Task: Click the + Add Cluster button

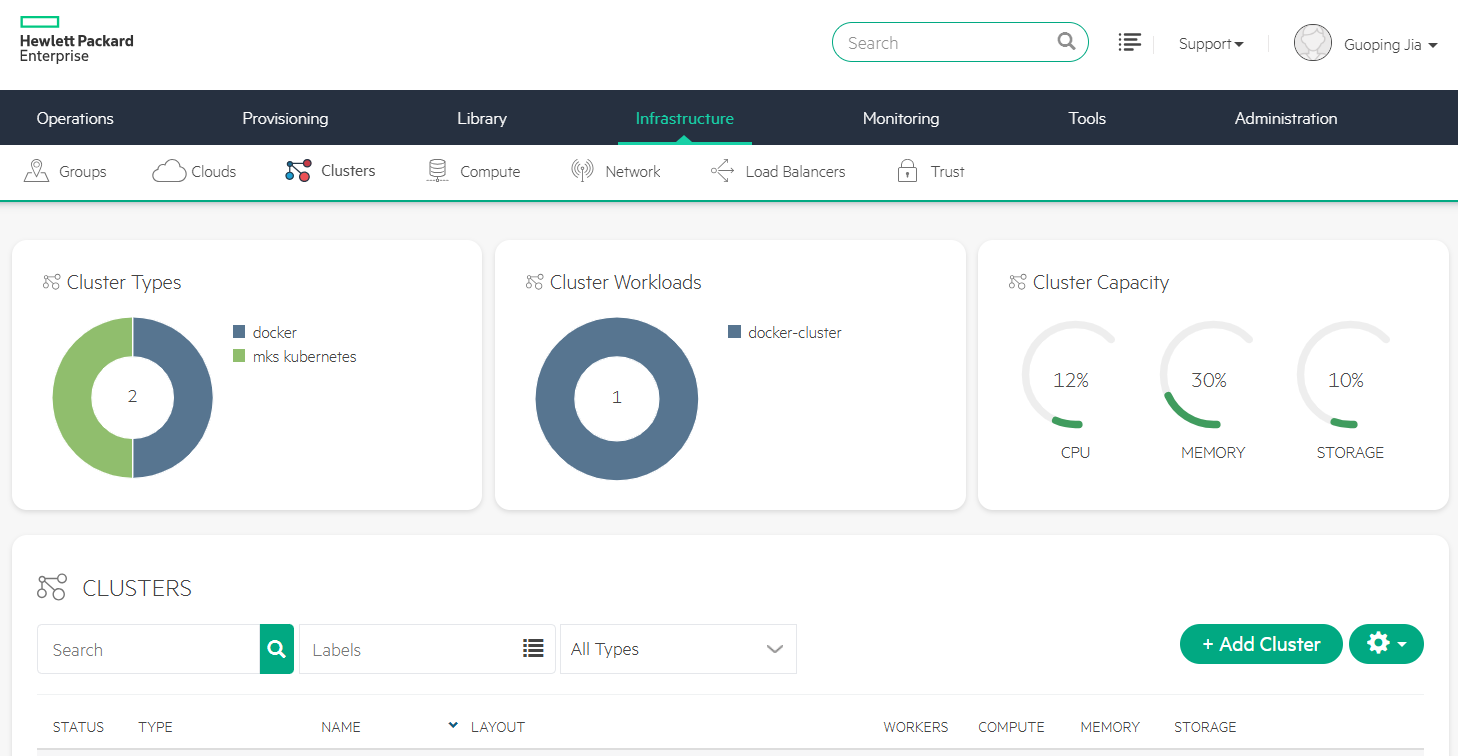Action: (1261, 644)
